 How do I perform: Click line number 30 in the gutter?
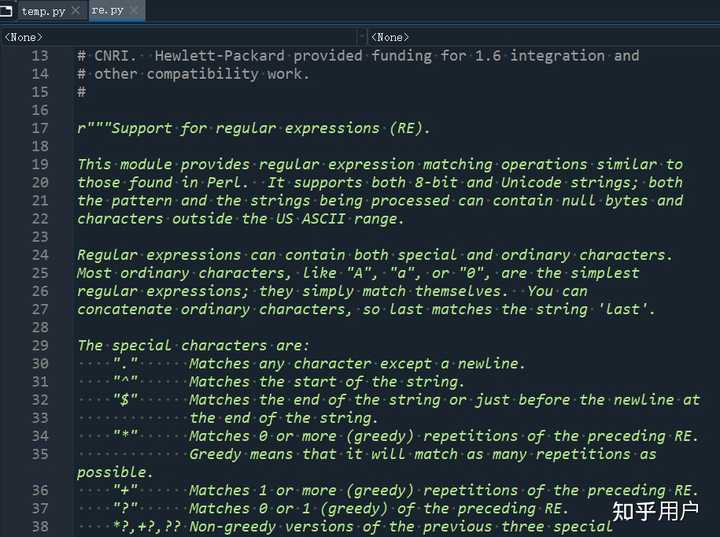click(x=39, y=363)
